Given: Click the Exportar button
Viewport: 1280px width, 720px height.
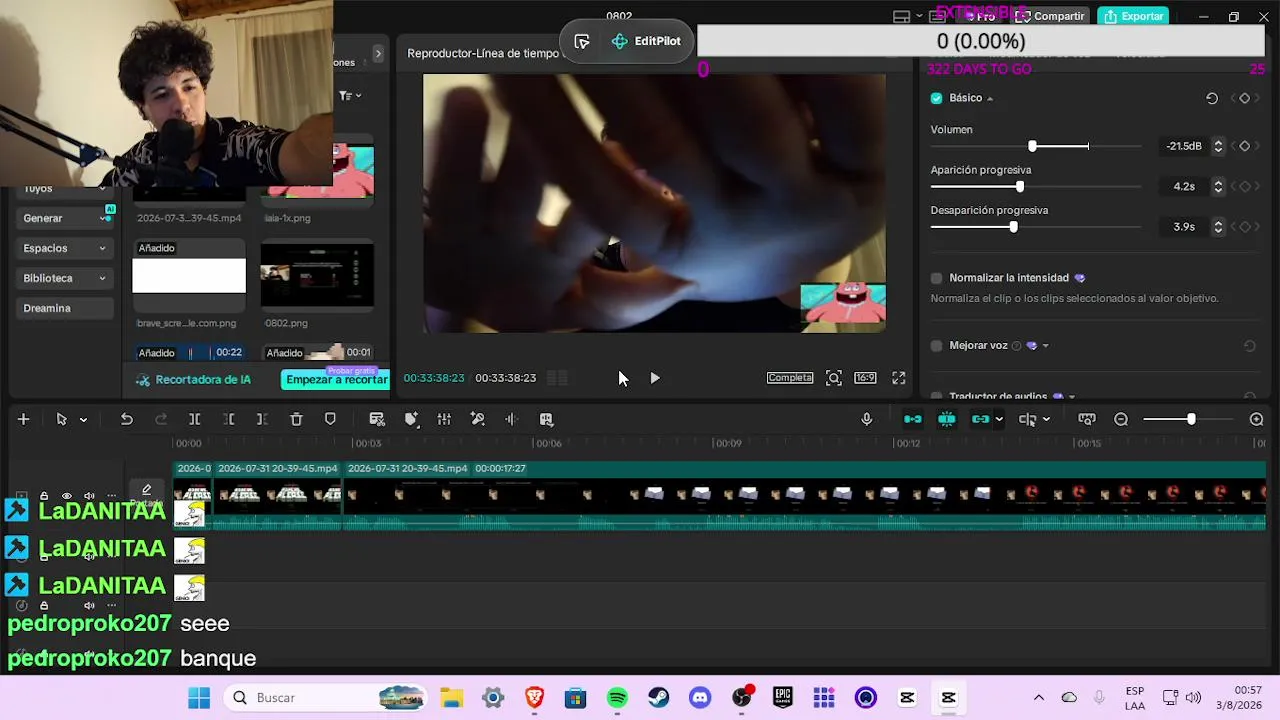Looking at the screenshot, I should coord(1134,16).
